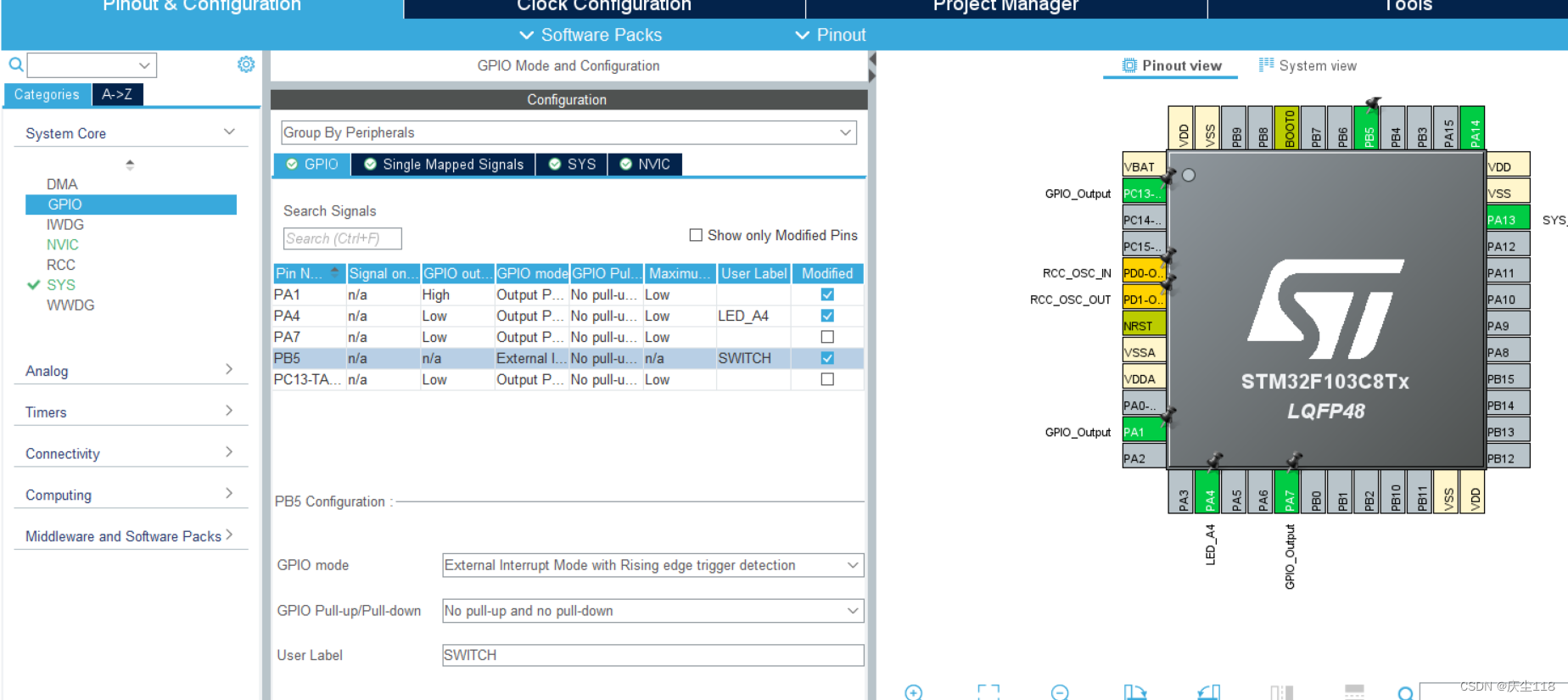Zoom out of the chip pinout view
This screenshot has height=700, width=1568.
[1060, 692]
